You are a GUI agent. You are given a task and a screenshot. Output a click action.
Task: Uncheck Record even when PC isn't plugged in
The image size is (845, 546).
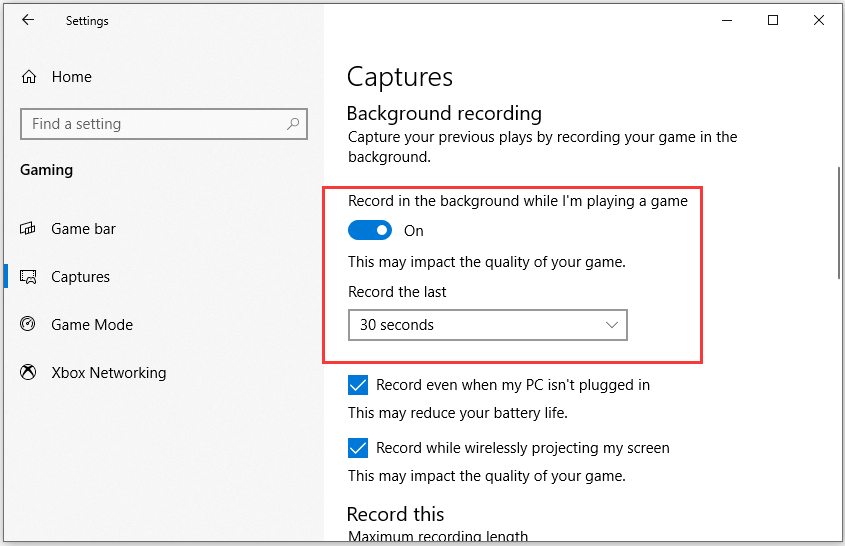click(x=358, y=385)
